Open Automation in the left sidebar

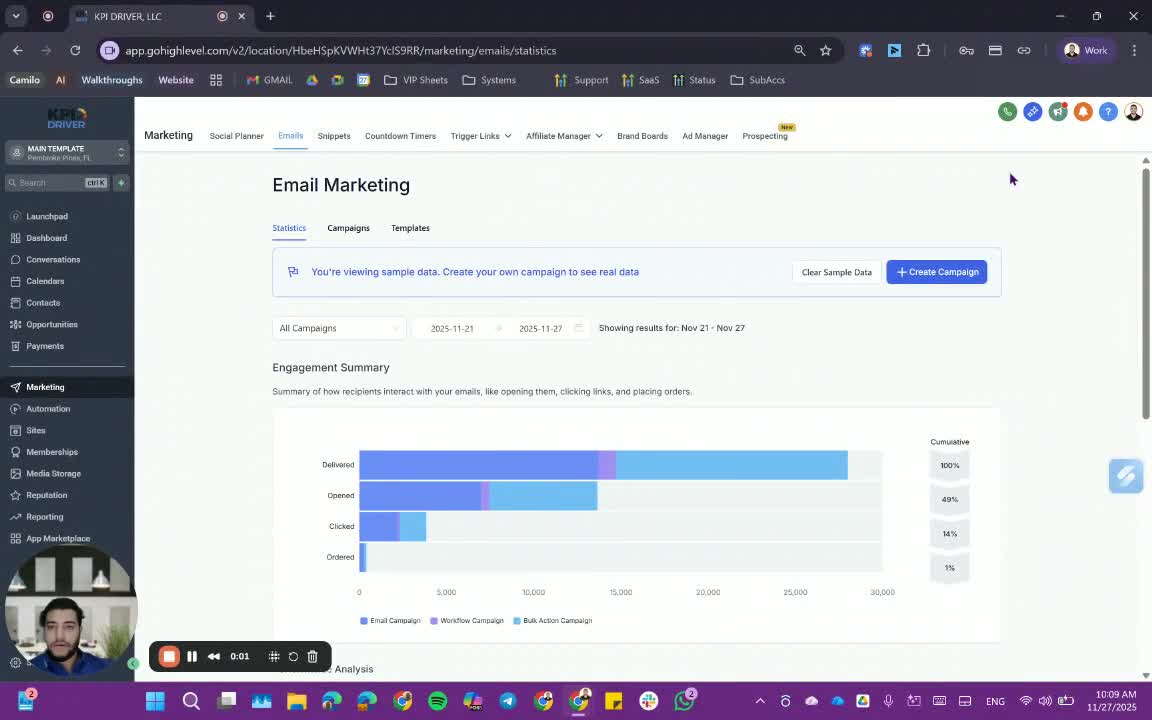(48, 408)
